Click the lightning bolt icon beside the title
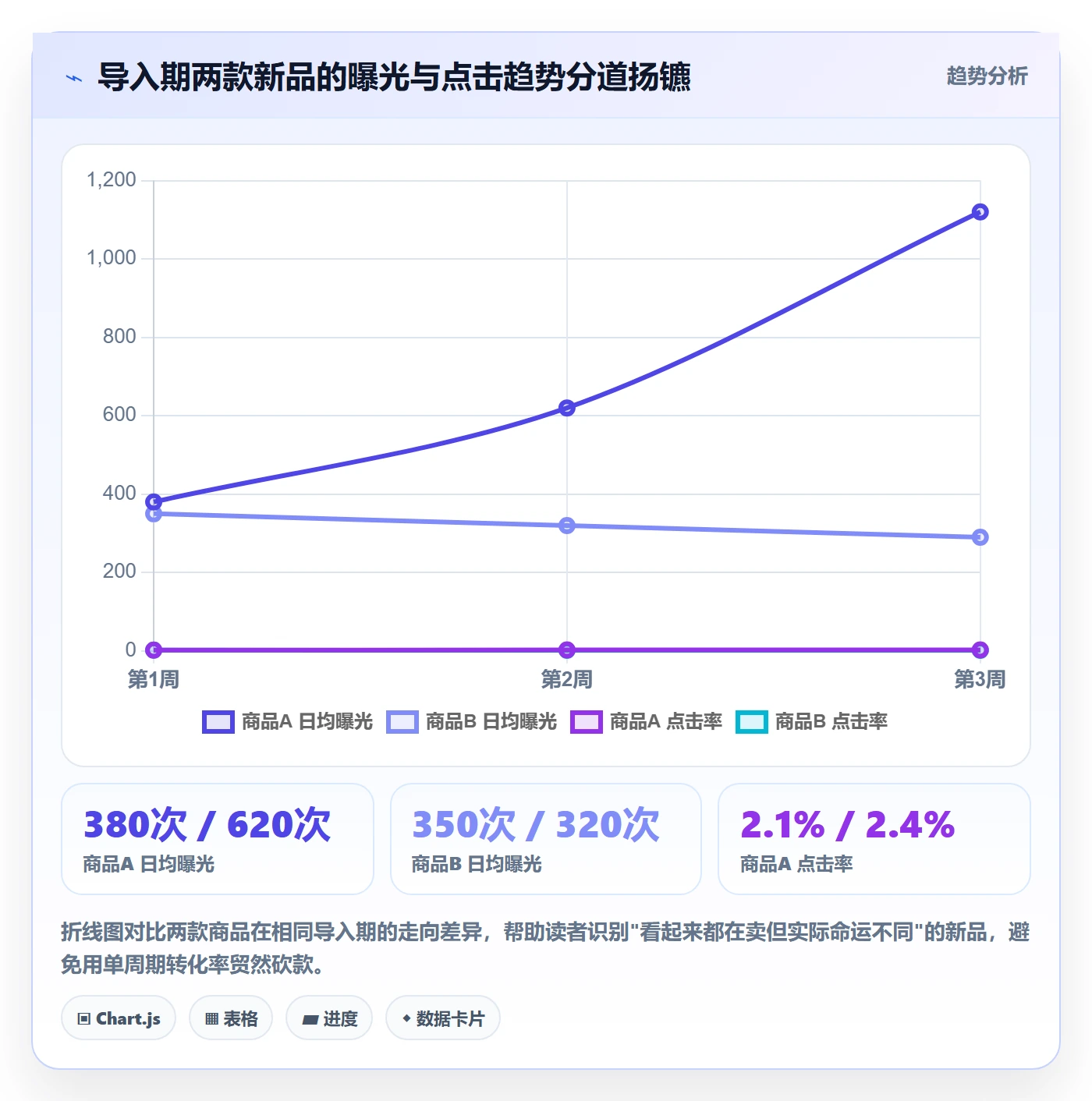Screen dimensions: 1092x1101 point(74,78)
